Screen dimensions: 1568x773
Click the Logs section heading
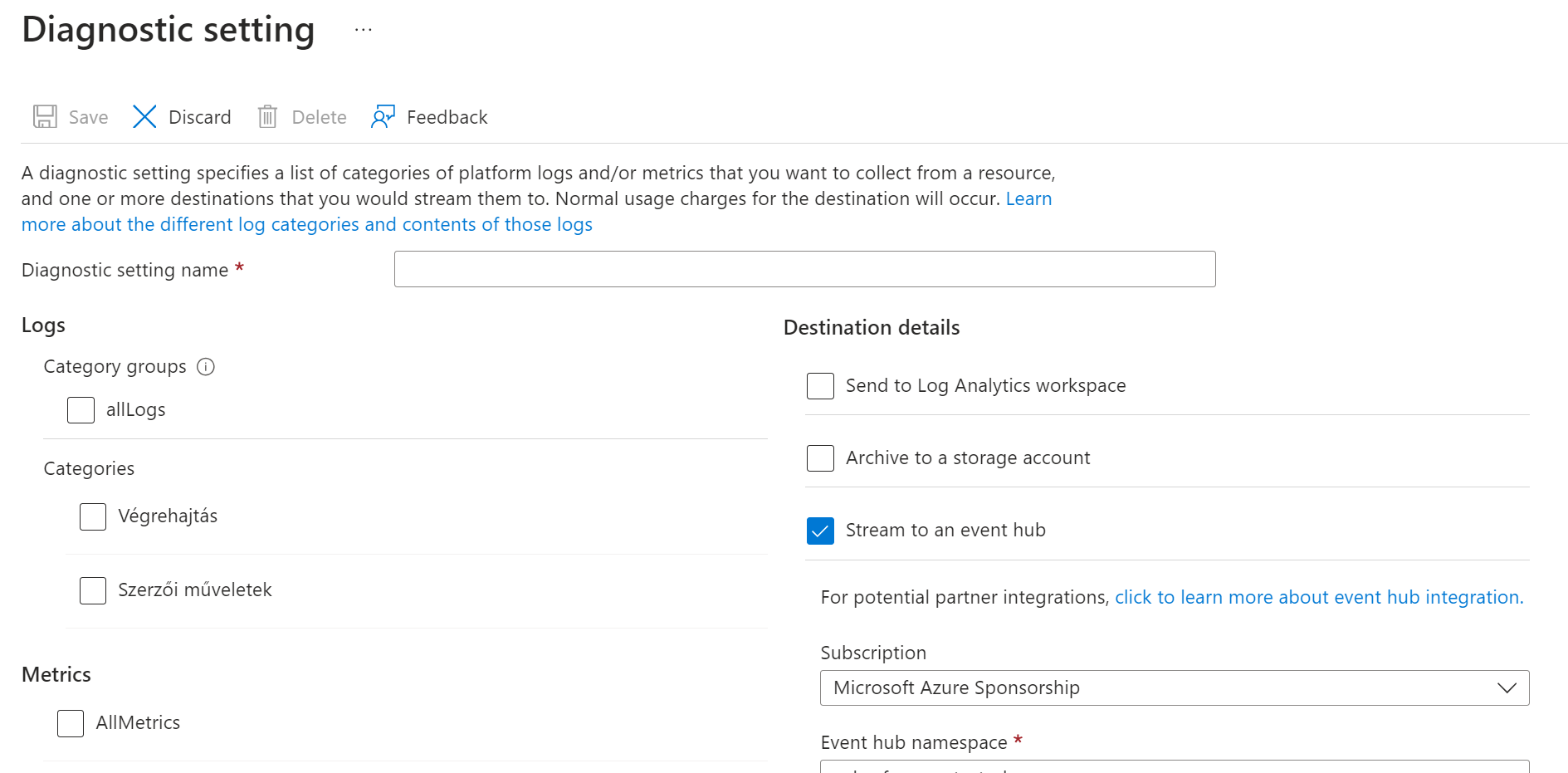coord(43,325)
